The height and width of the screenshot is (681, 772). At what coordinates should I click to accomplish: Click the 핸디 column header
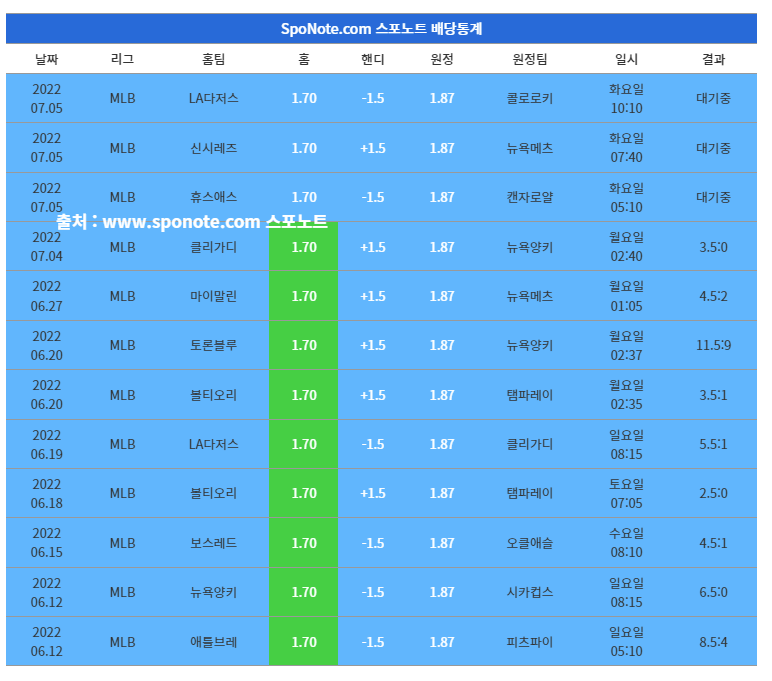pyautogui.click(x=372, y=59)
